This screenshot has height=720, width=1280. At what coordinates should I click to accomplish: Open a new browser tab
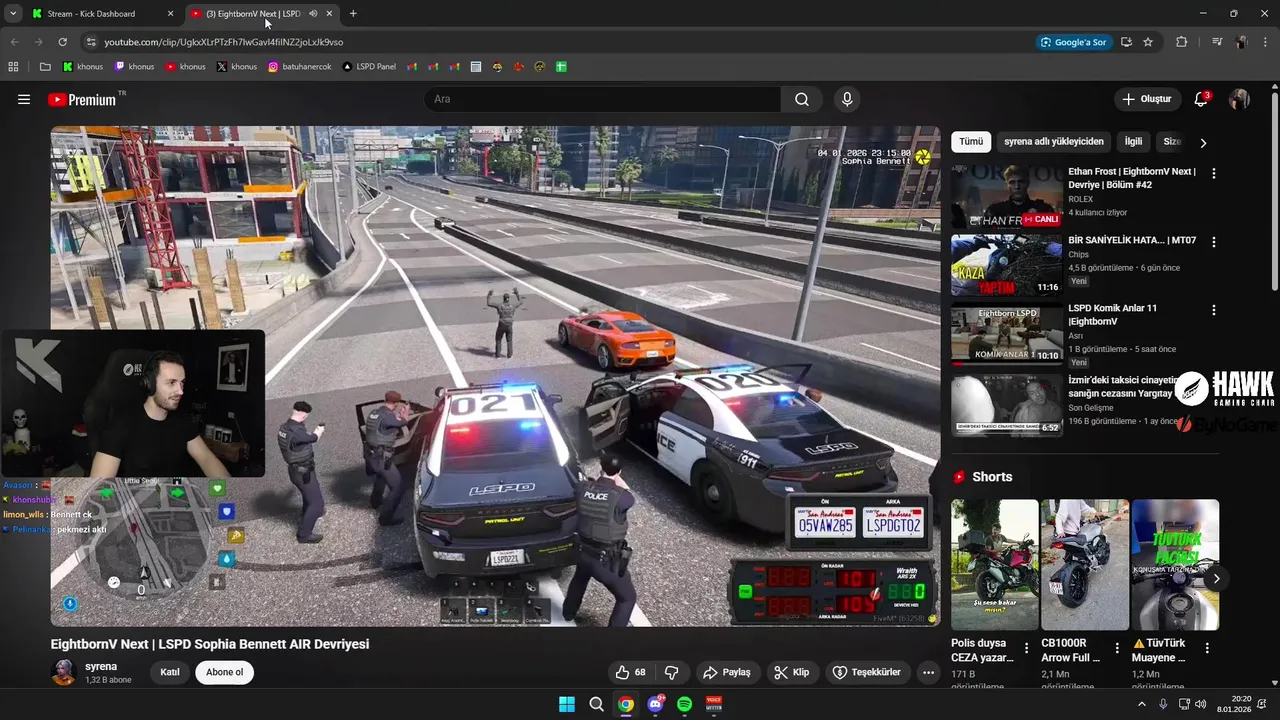pos(353,14)
